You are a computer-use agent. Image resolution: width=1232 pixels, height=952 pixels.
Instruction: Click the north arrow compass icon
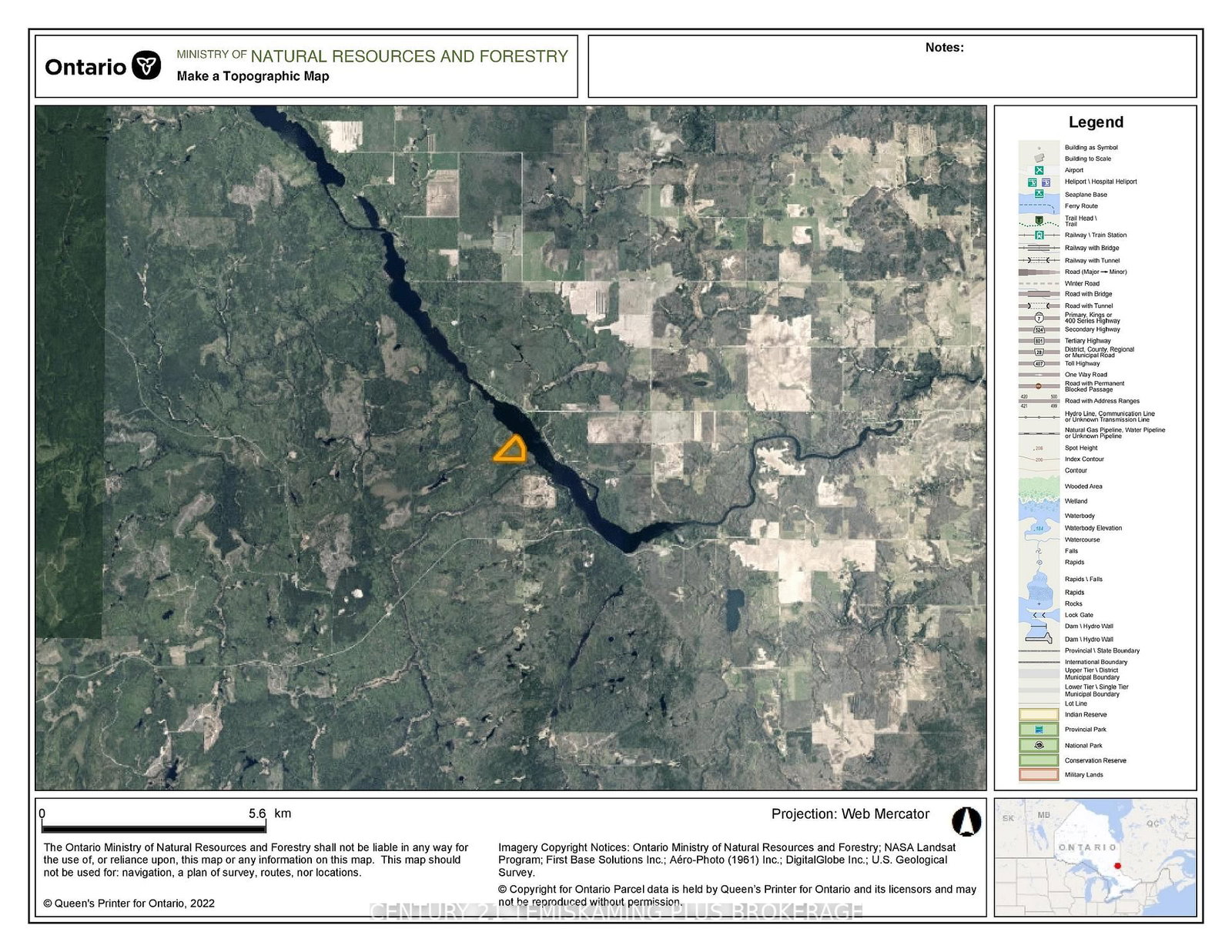click(966, 821)
